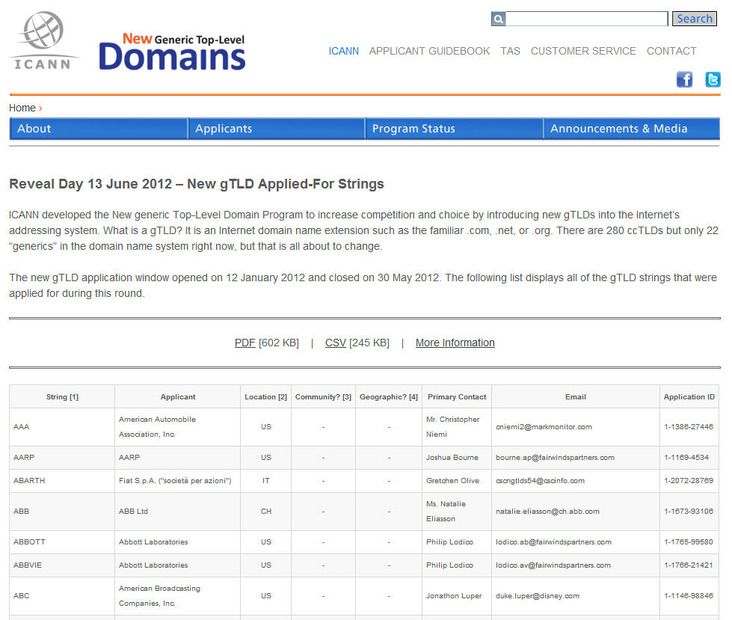Click application ID 1-1766-21421

[x=689, y=565]
